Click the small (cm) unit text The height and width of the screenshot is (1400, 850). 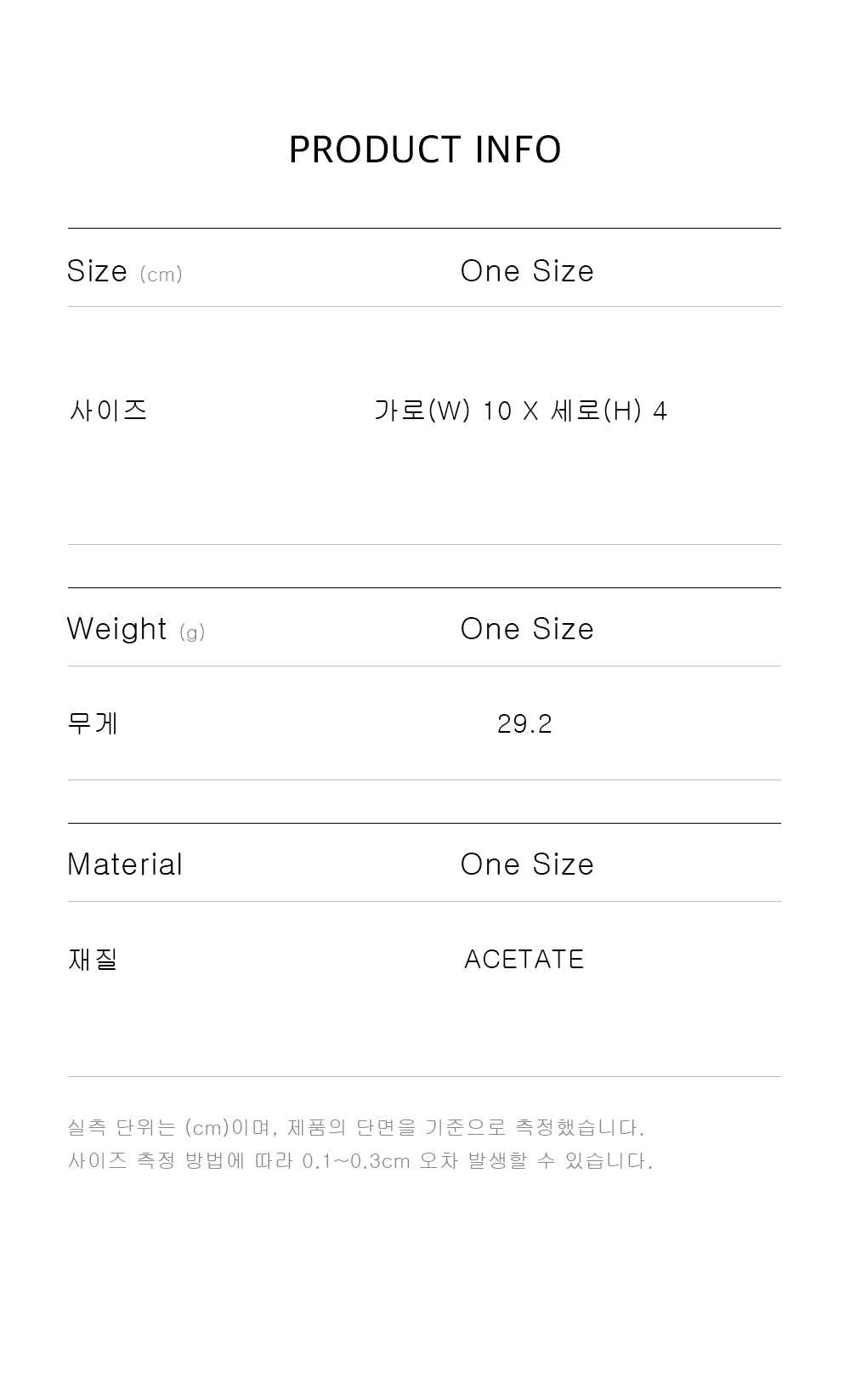[x=161, y=275]
